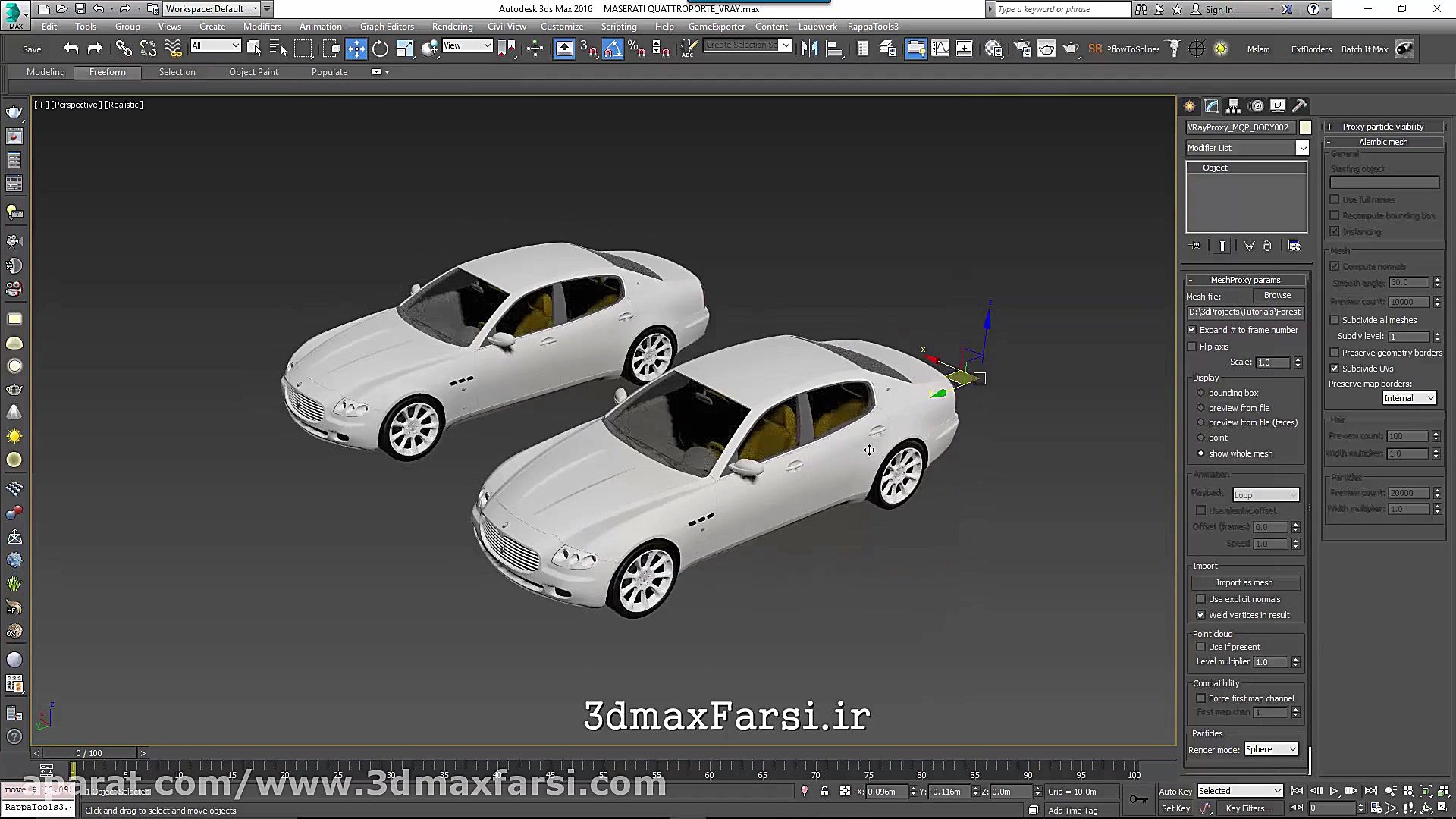Screen dimensions: 1456x819
Task: Select bounding box display option
Action: click(x=1200, y=393)
